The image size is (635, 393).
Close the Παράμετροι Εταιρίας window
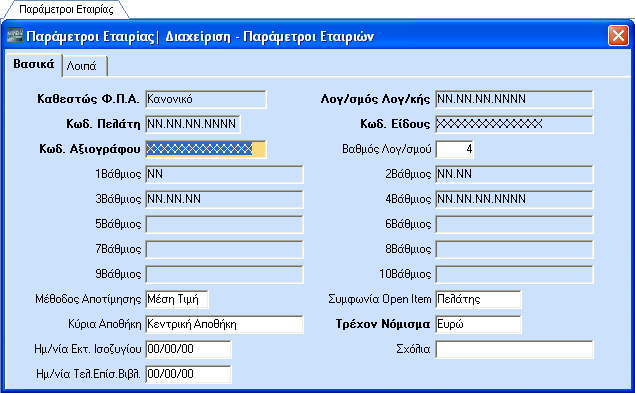coord(618,36)
